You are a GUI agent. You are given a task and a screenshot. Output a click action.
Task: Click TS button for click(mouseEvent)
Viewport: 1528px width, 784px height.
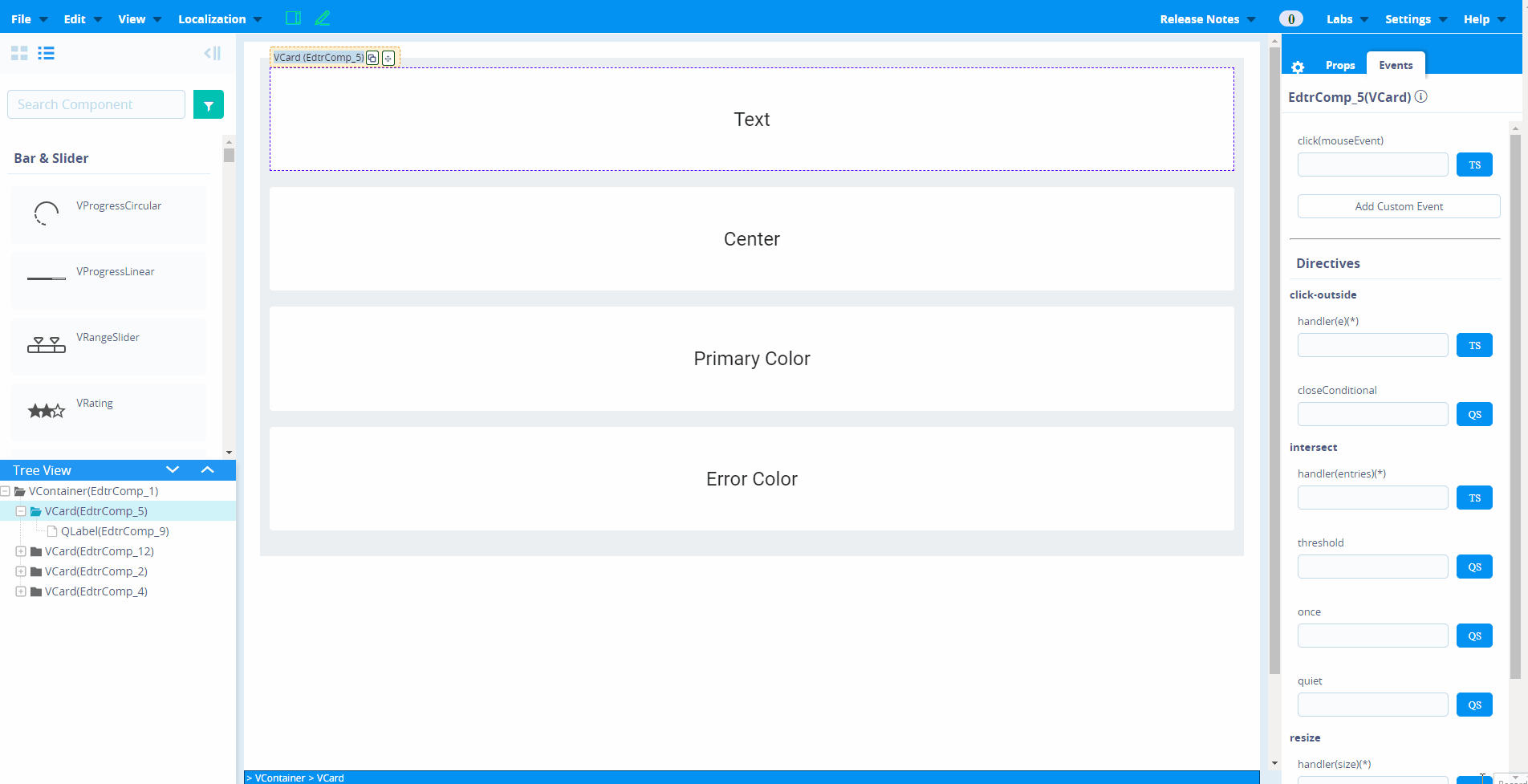(1474, 165)
